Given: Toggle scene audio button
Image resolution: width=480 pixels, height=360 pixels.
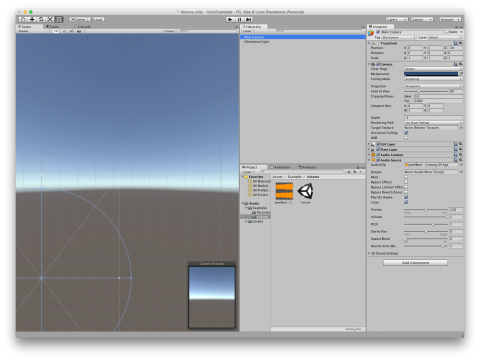Looking at the screenshot, I should tap(71, 31).
